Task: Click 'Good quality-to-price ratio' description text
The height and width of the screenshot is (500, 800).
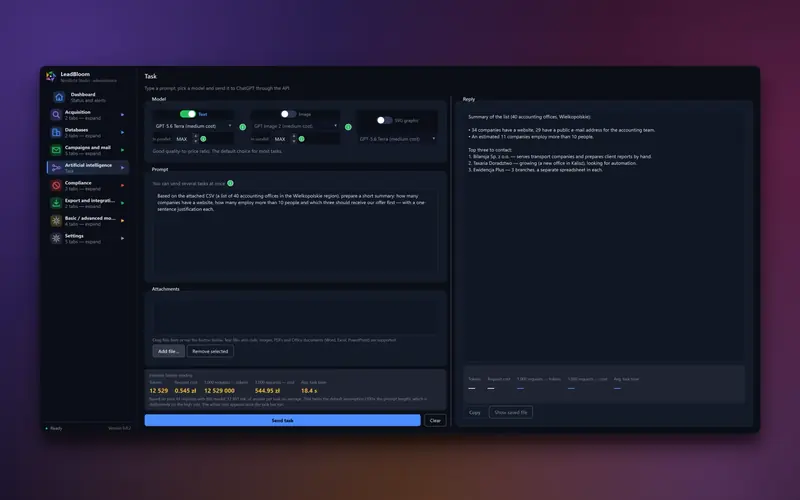Action: click(217, 152)
